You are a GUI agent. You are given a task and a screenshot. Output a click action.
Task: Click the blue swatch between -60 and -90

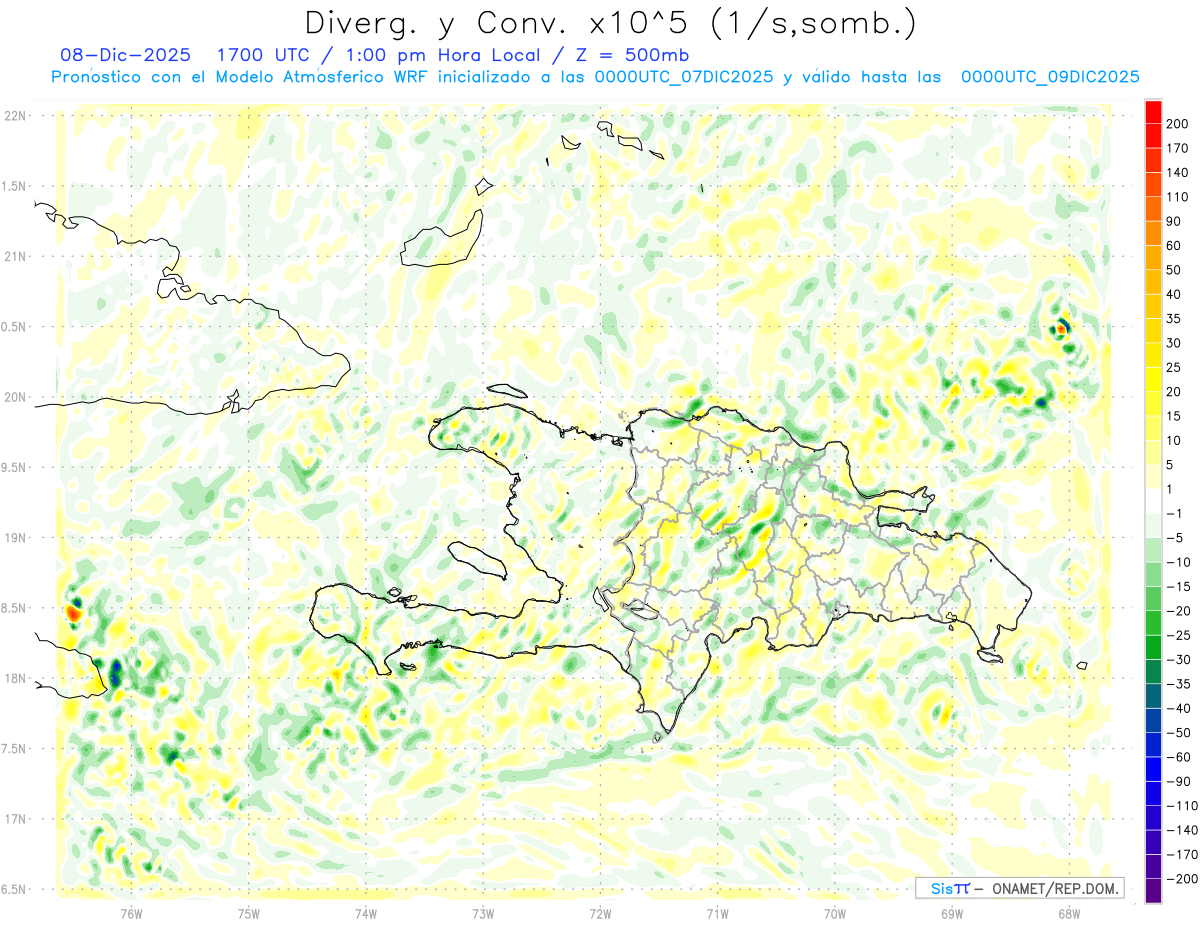click(x=1153, y=770)
